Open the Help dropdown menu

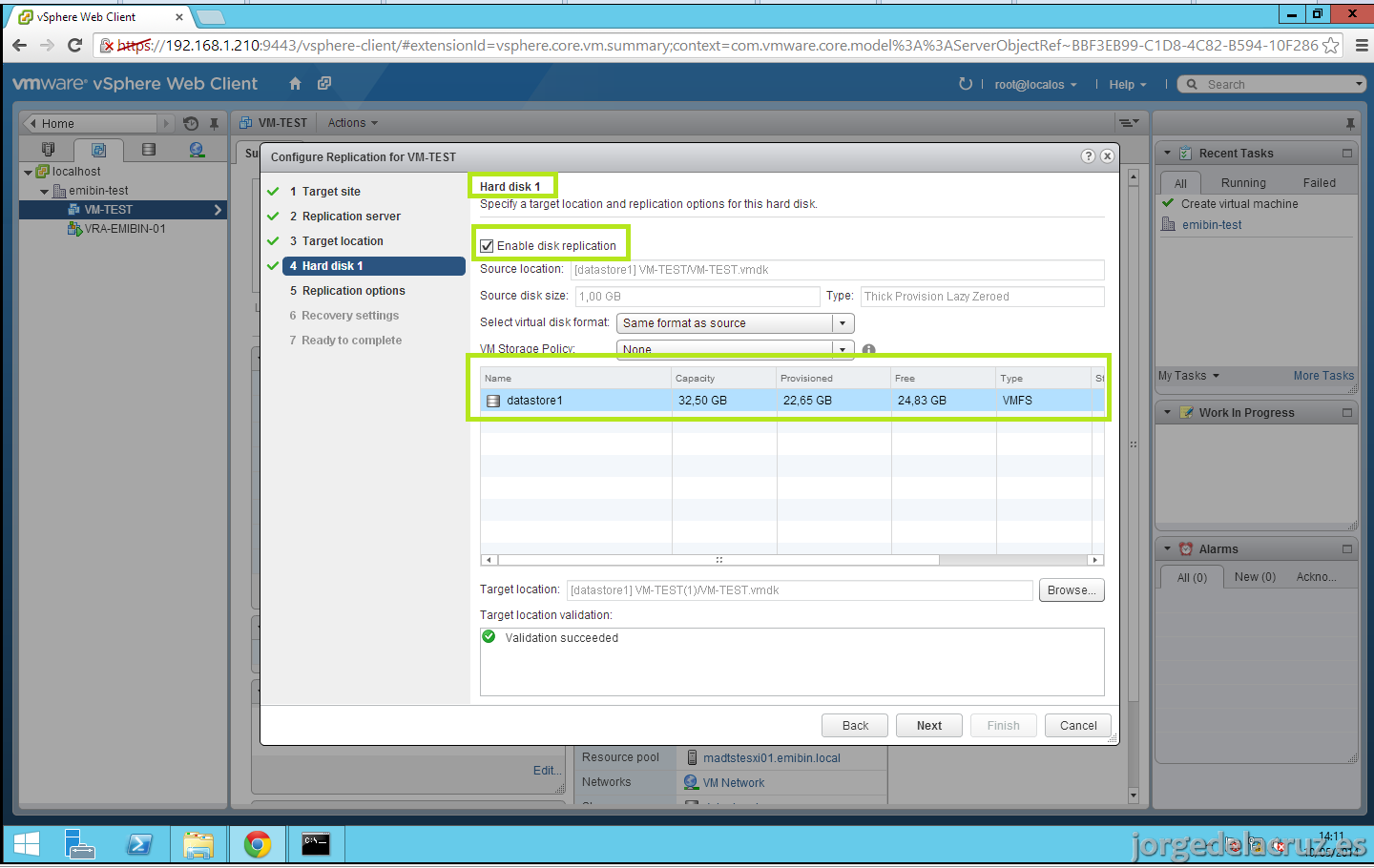tap(1128, 84)
